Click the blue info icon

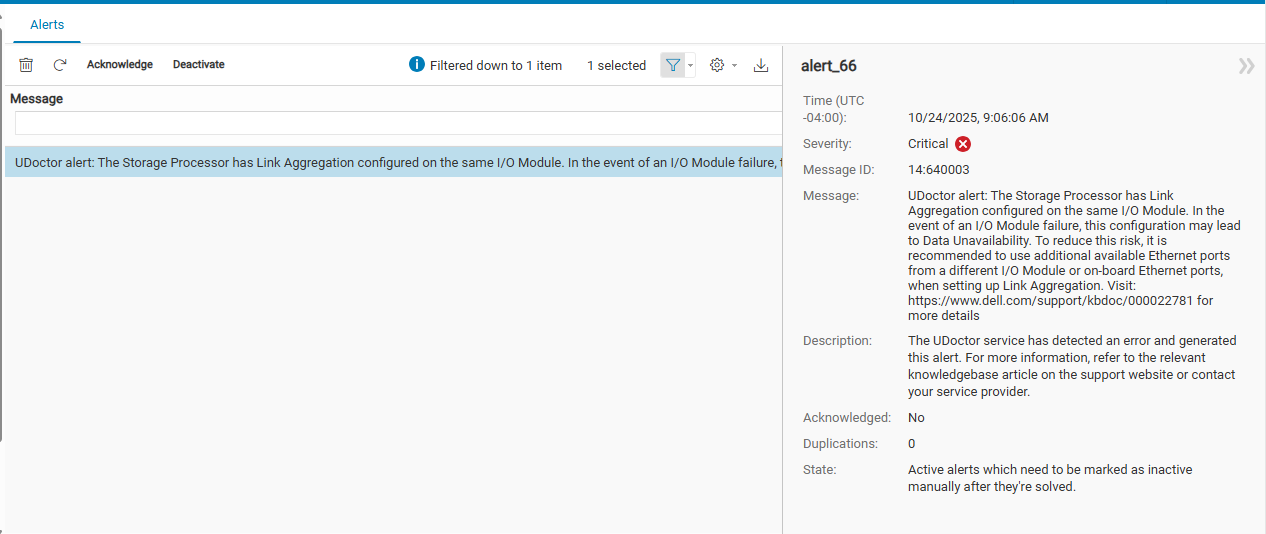[x=417, y=65]
